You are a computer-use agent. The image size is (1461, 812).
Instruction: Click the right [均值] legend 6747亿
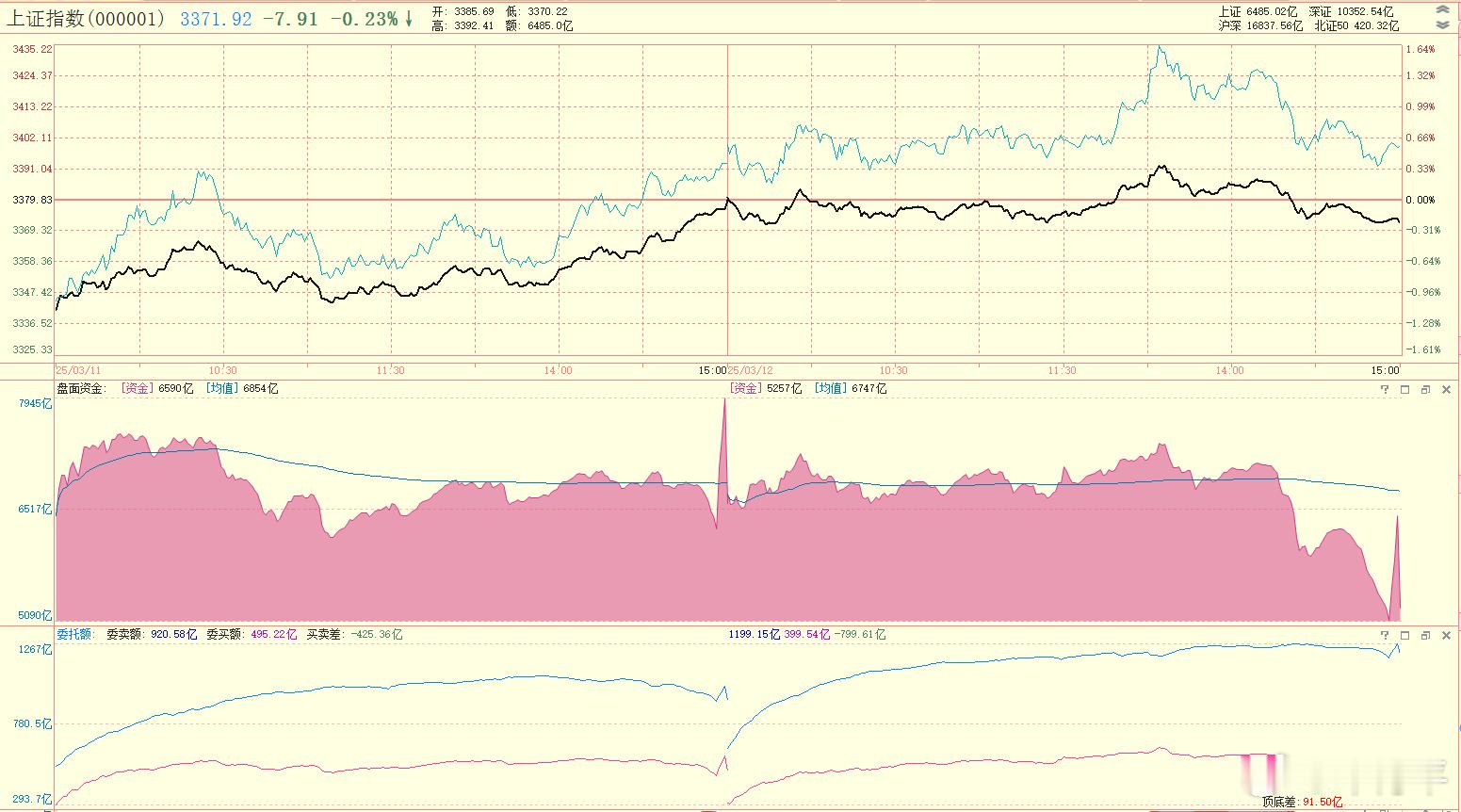[850, 388]
